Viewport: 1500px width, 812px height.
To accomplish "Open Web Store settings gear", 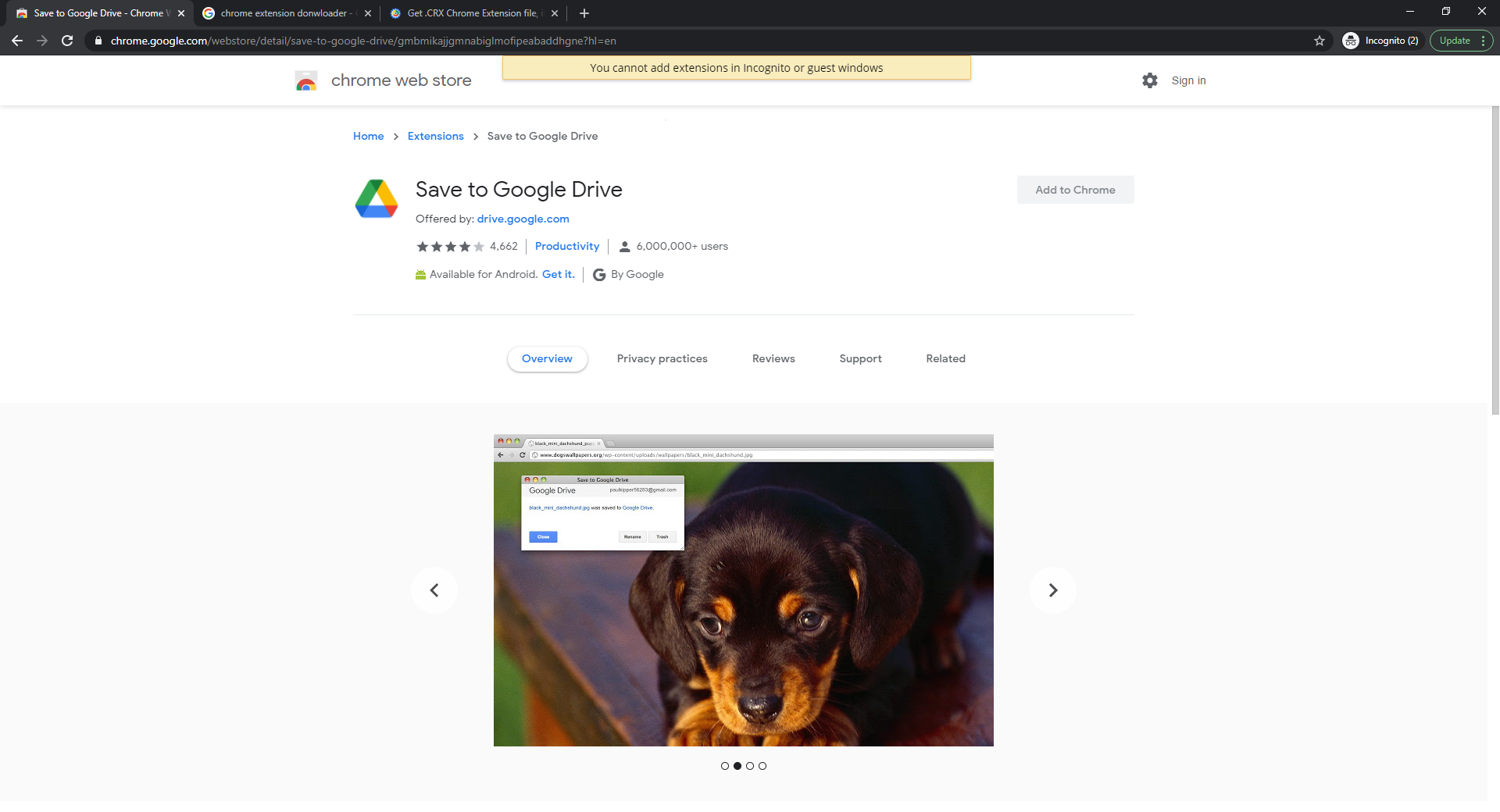I will click(1150, 80).
